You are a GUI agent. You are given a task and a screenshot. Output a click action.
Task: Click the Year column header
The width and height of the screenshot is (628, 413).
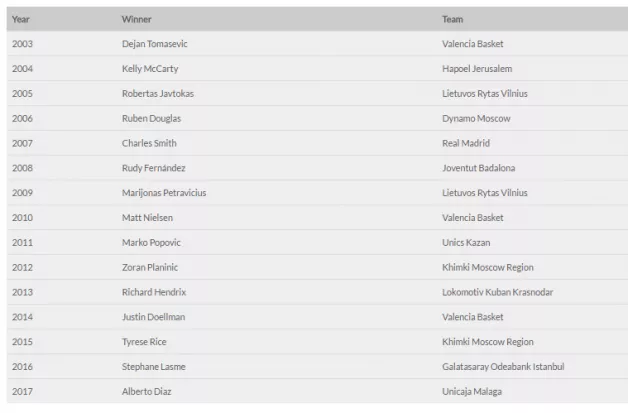click(x=21, y=19)
